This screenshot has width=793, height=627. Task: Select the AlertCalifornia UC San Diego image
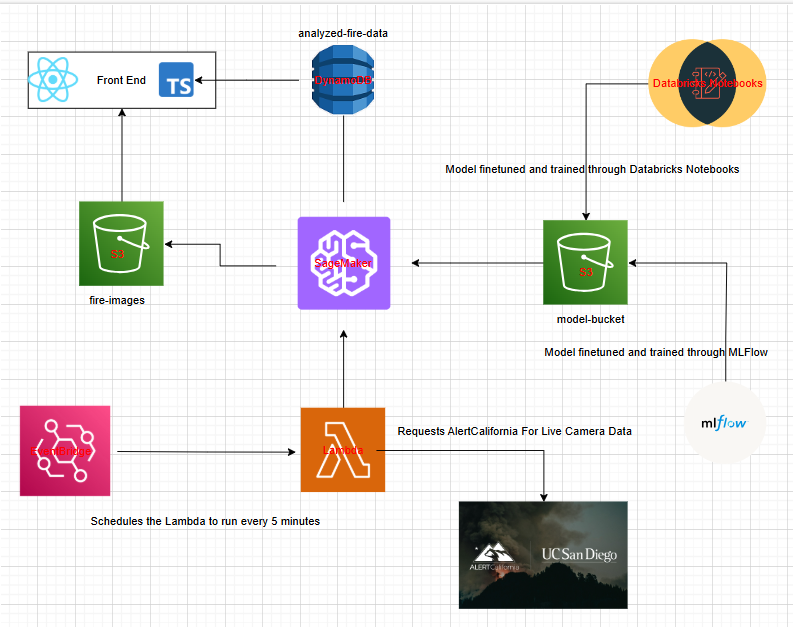click(x=543, y=555)
